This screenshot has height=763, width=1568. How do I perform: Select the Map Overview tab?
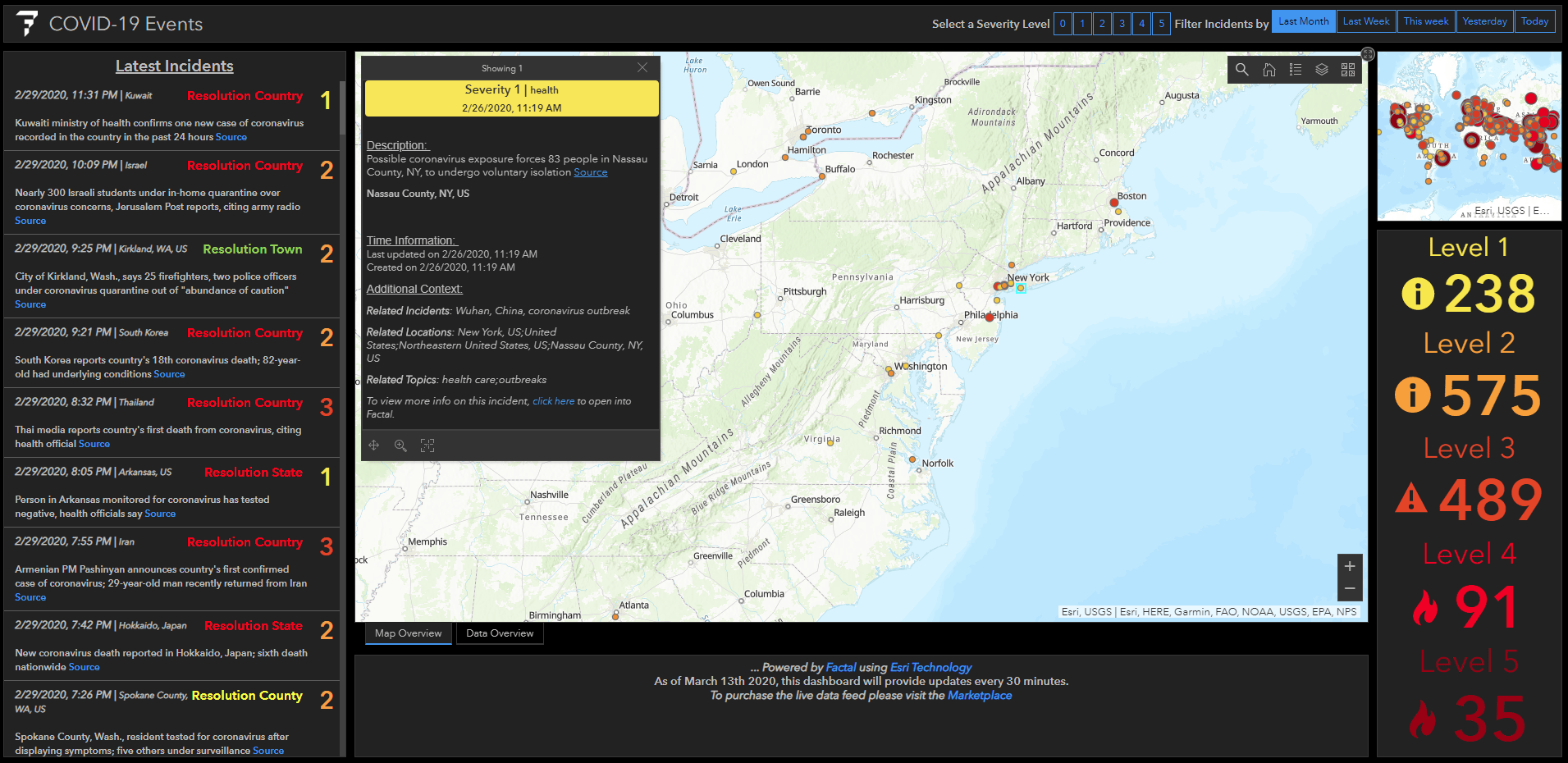[408, 633]
